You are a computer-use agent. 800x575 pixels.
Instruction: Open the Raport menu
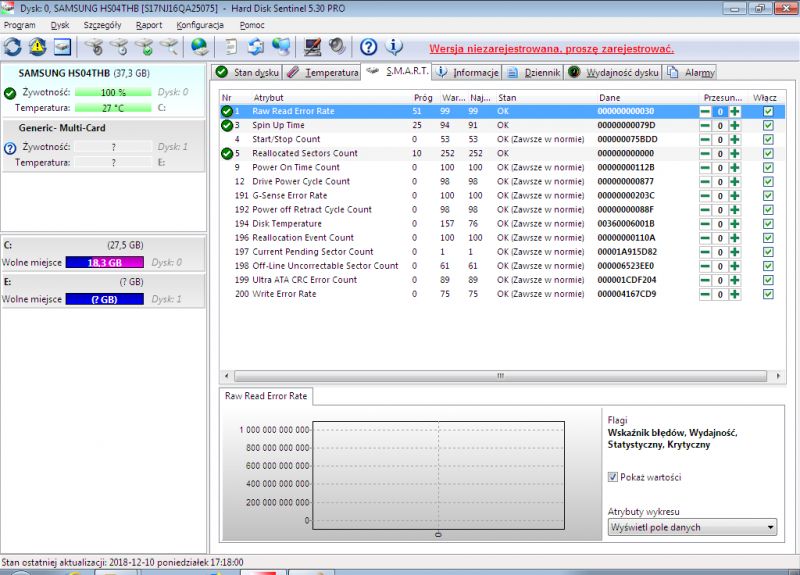click(x=149, y=25)
